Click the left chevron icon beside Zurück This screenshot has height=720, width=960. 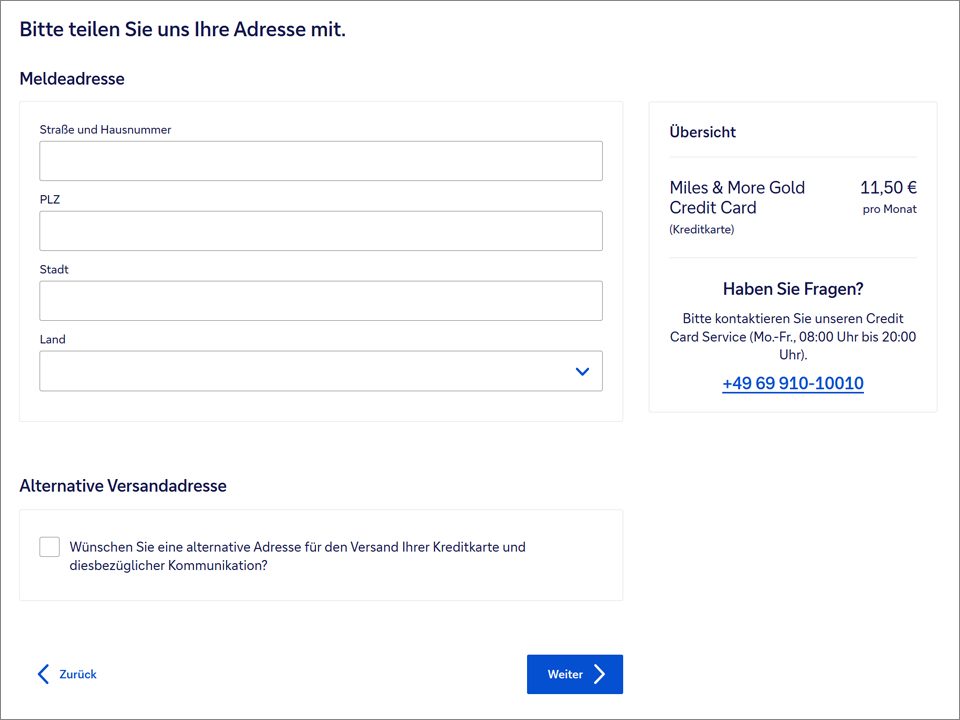pyautogui.click(x=43, y=674)
